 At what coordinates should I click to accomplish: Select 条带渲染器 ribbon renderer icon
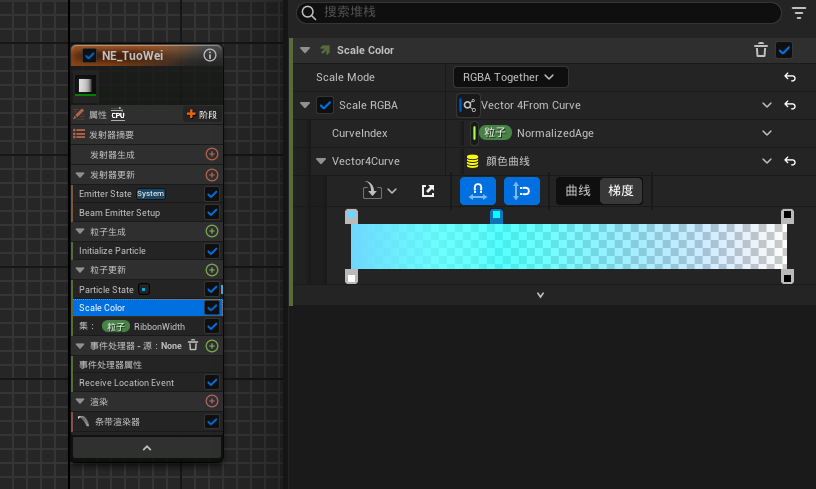pos(83,421)
